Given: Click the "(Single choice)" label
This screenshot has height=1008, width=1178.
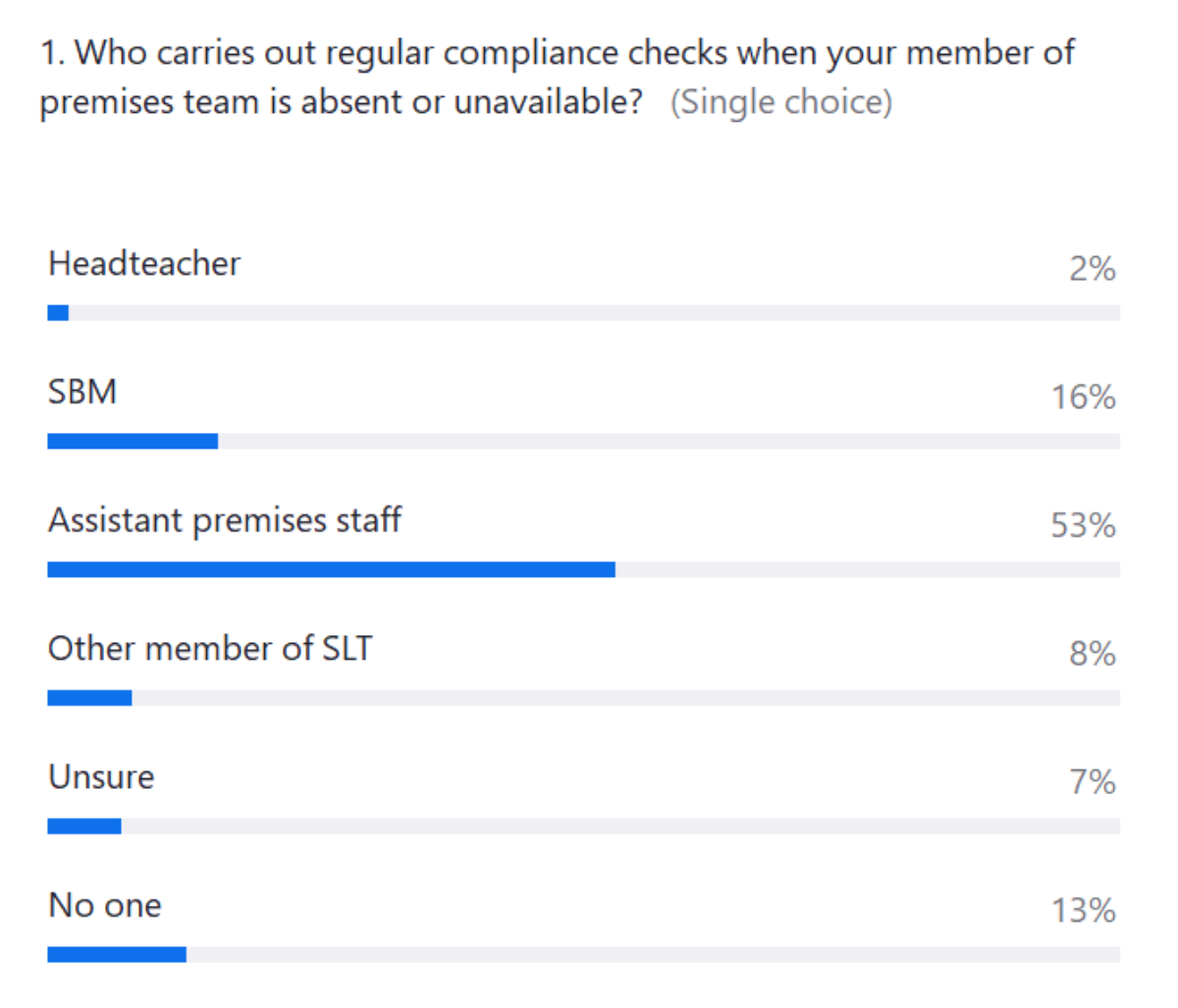Looking at the screenshot, I should [781, 102].
